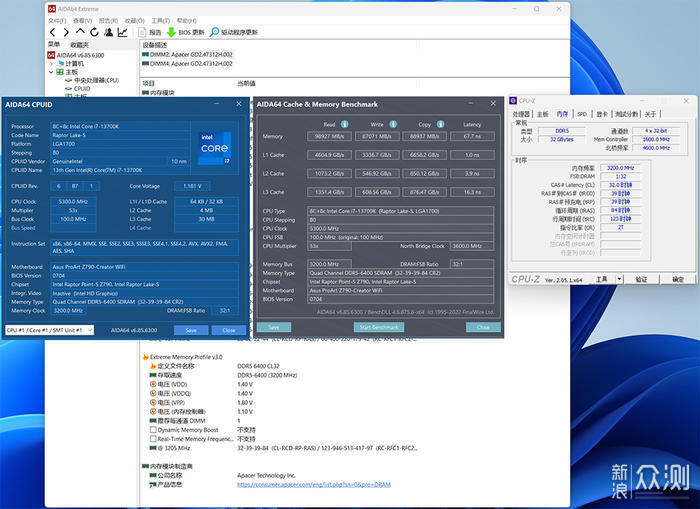Viewport: 700px width, 509px height.
Task: Open the 帮助(H) menu
Action: 186,21
